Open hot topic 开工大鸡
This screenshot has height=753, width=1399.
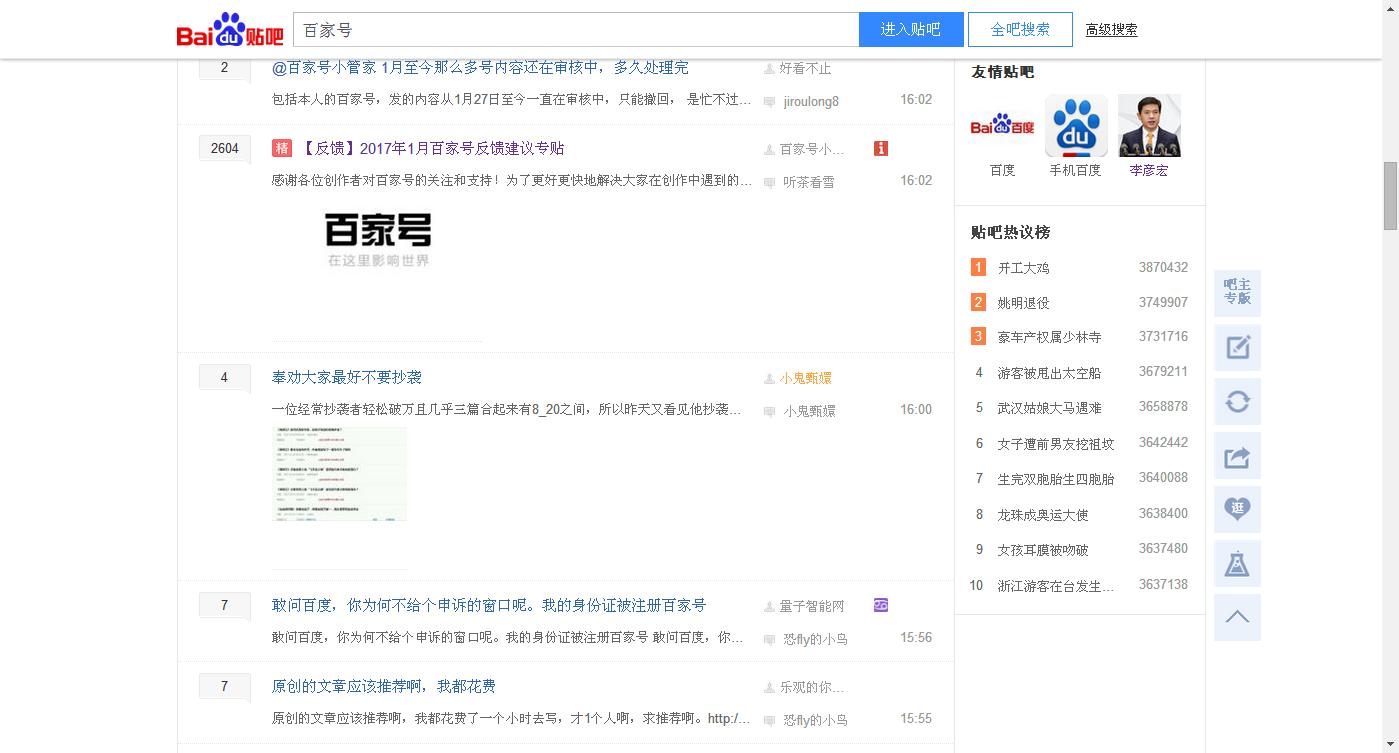1023,268
